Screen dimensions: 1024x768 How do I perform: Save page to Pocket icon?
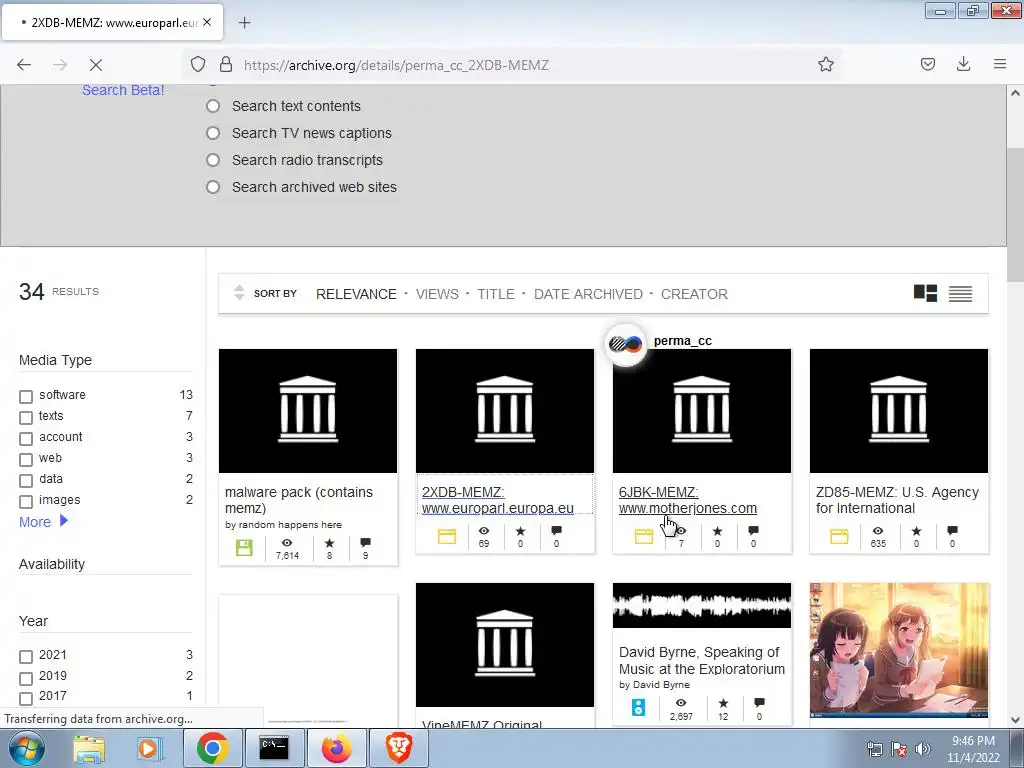coord(928,65)
